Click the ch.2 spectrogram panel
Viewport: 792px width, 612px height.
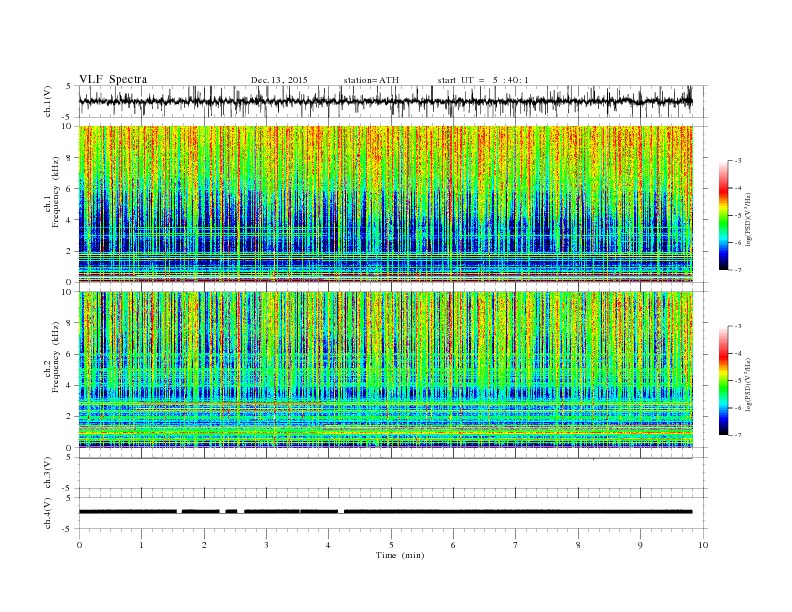[386, 370]
